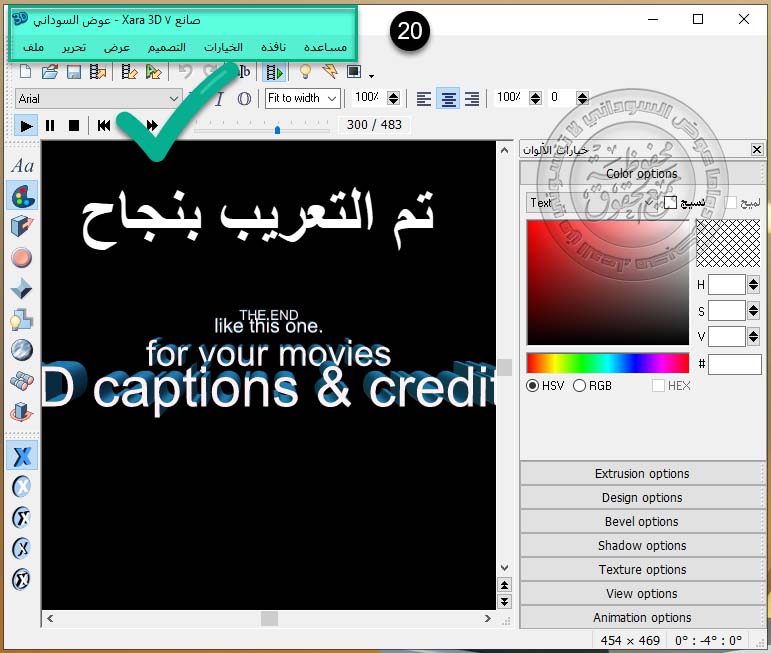Click the Open file folder icon
The width and height of the screenshot is (771, 653).
click(x=49, y=72)
